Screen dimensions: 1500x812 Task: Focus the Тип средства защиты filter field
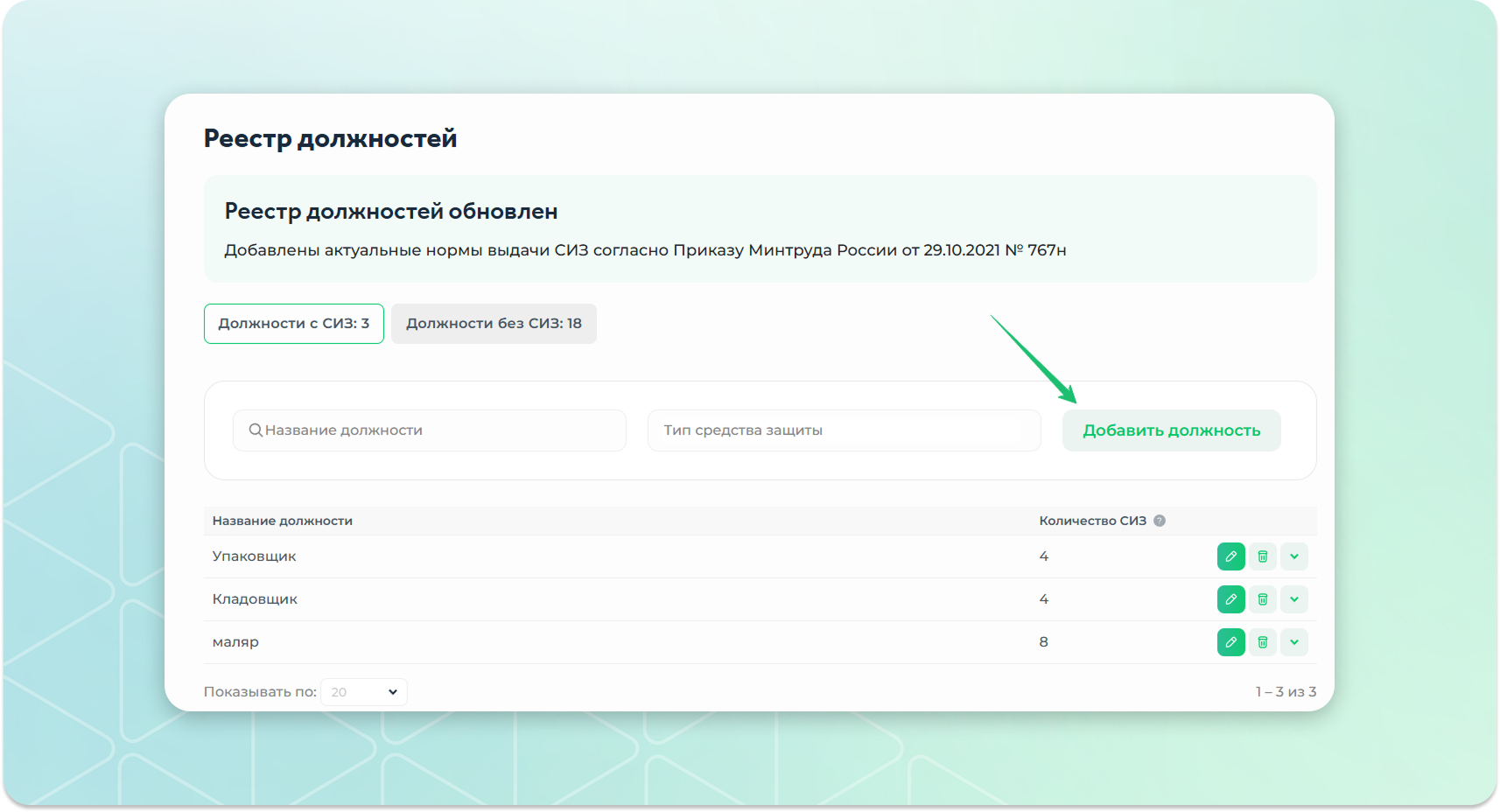[x=844, y=430]
